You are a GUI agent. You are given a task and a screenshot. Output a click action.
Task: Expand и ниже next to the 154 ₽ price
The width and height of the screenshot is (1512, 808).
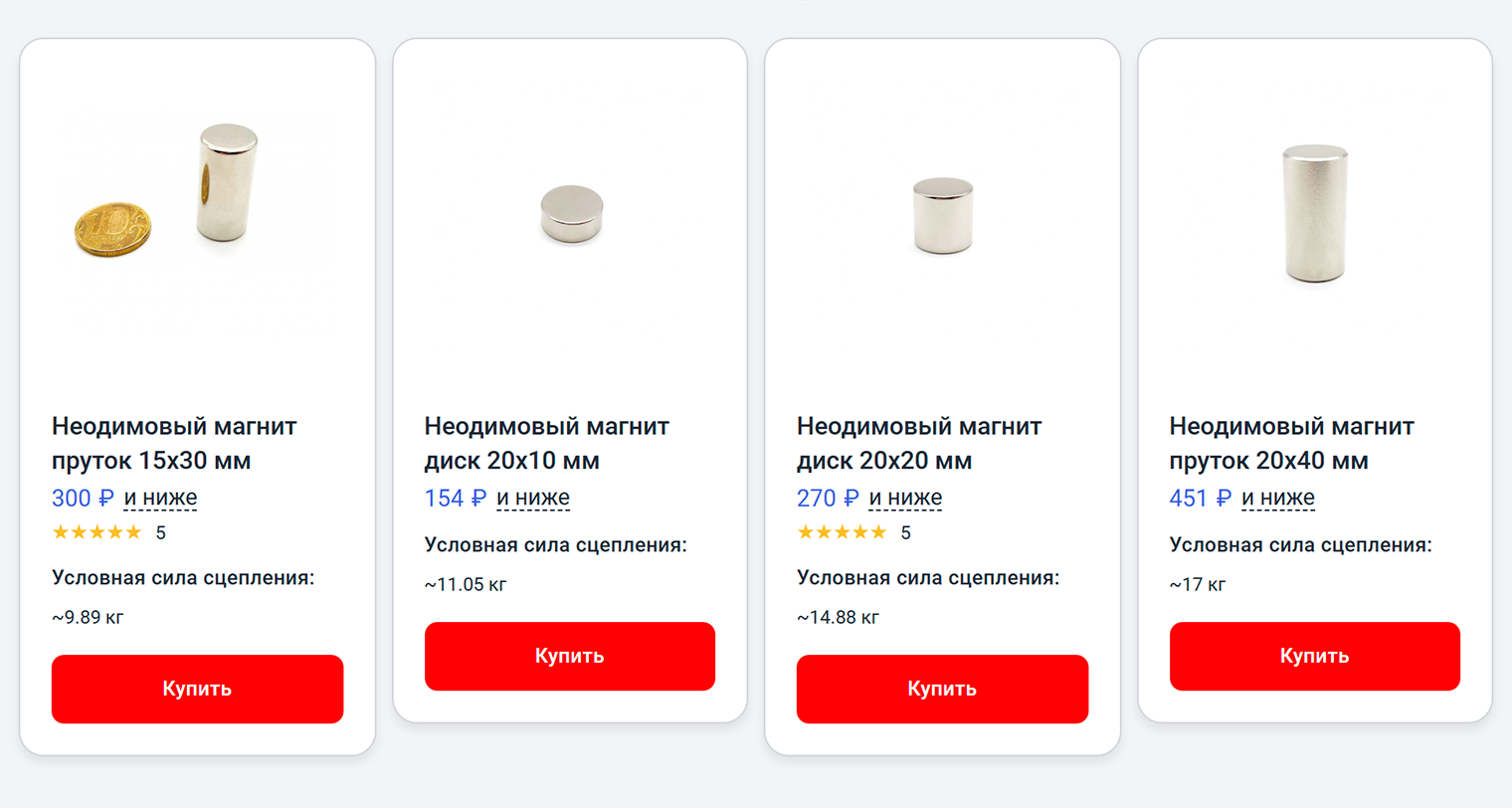click(x=533, y=498)
